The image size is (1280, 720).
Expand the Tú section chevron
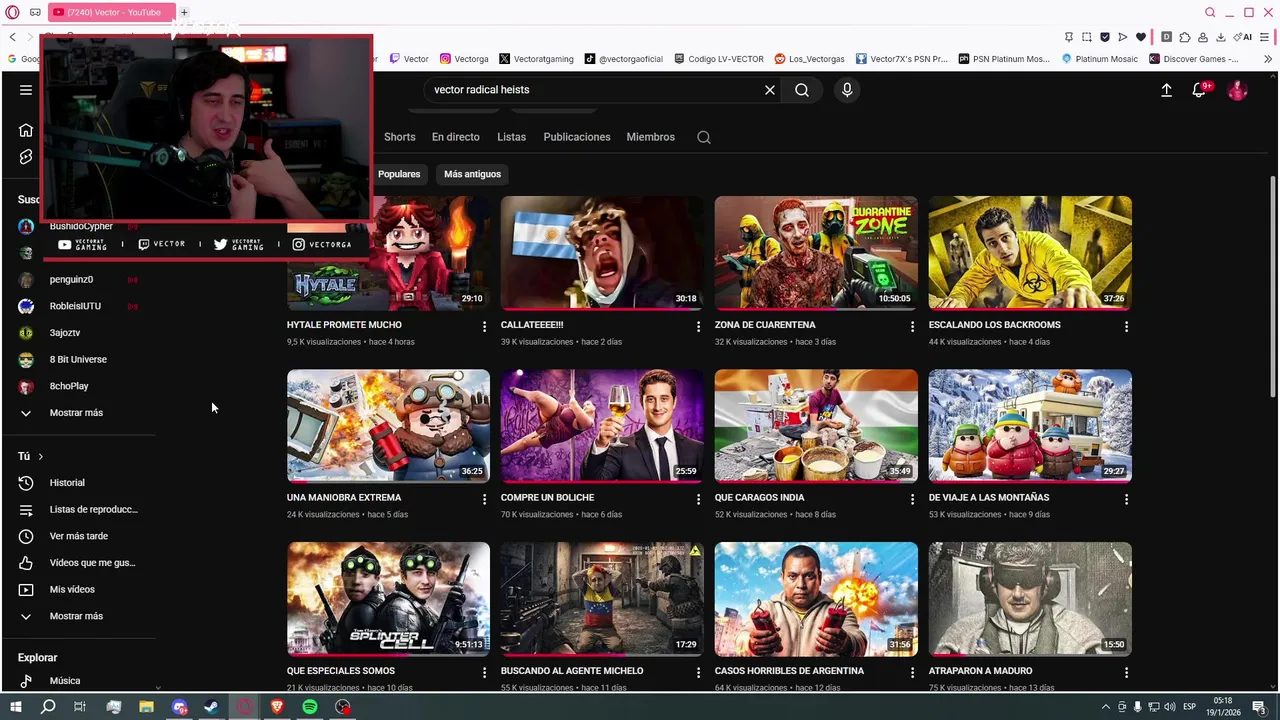(40, 457)
